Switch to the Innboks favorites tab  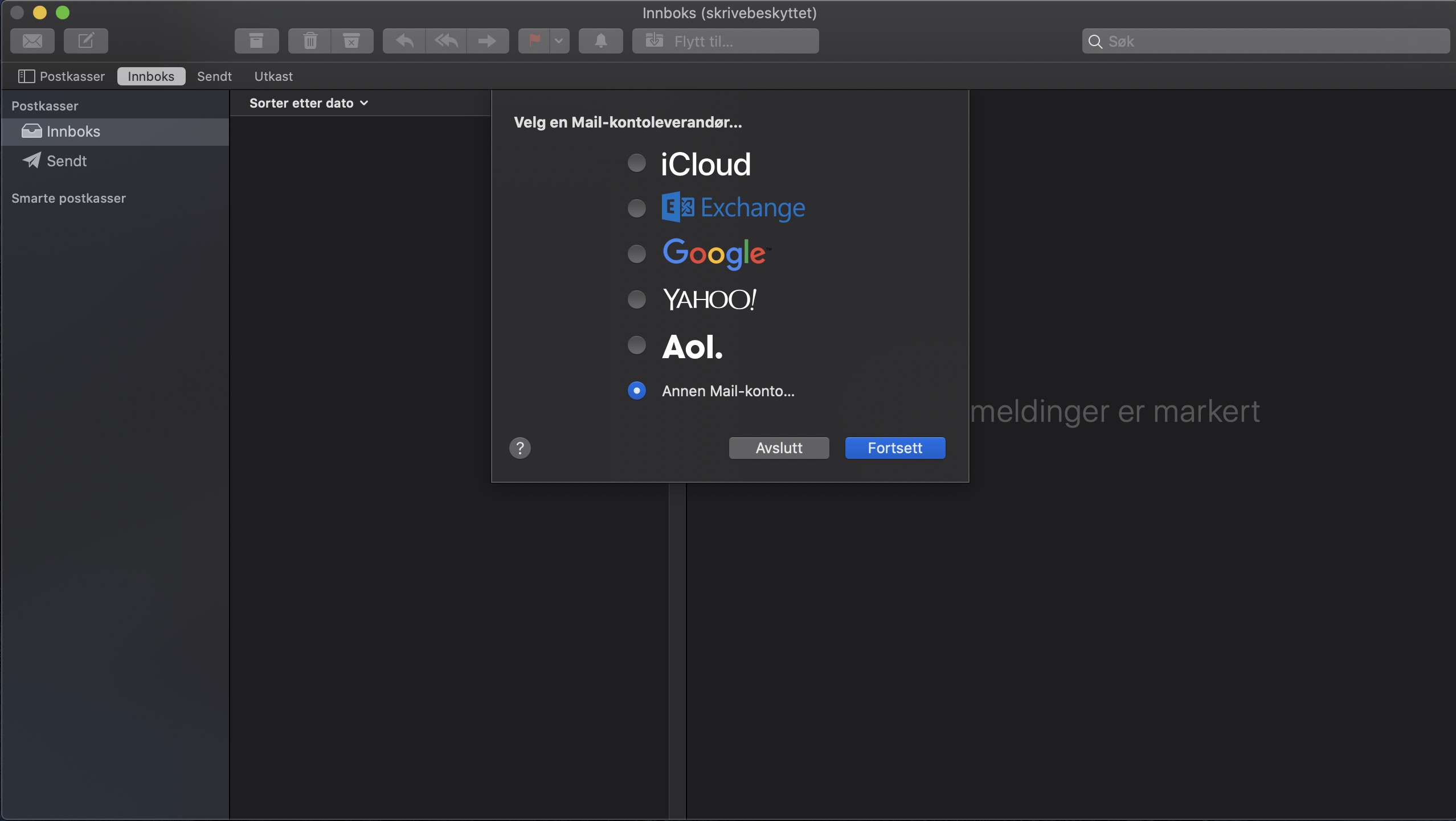click(x=152, y=76)
